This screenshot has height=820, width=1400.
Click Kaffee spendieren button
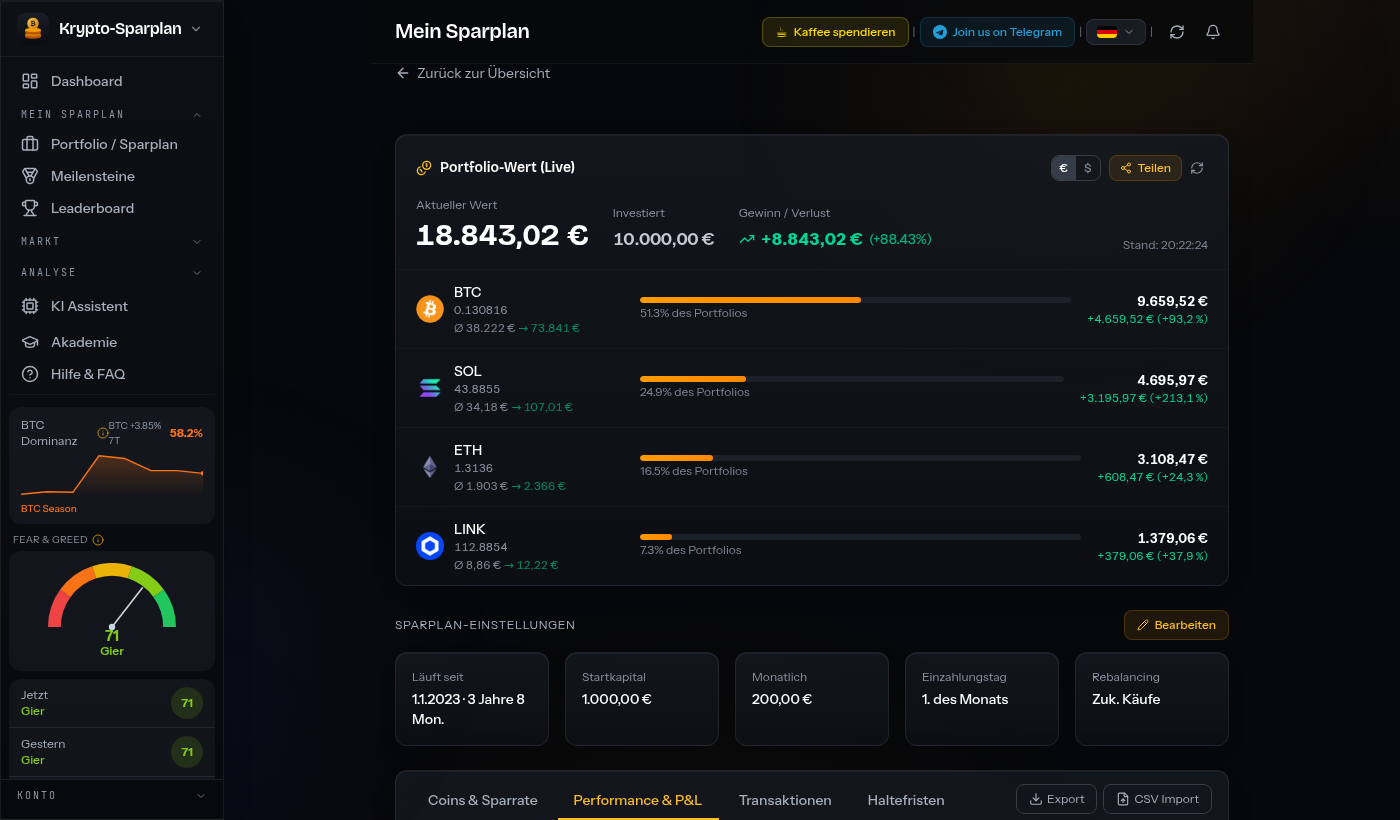coord(835,32)
